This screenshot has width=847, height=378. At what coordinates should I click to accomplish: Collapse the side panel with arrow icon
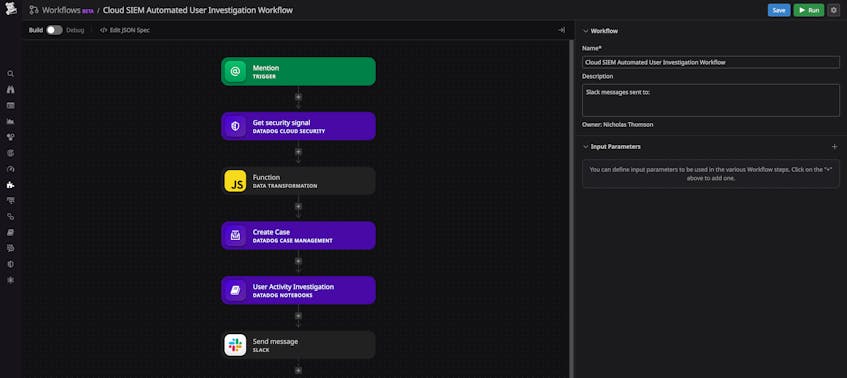[x=561, y=30]
